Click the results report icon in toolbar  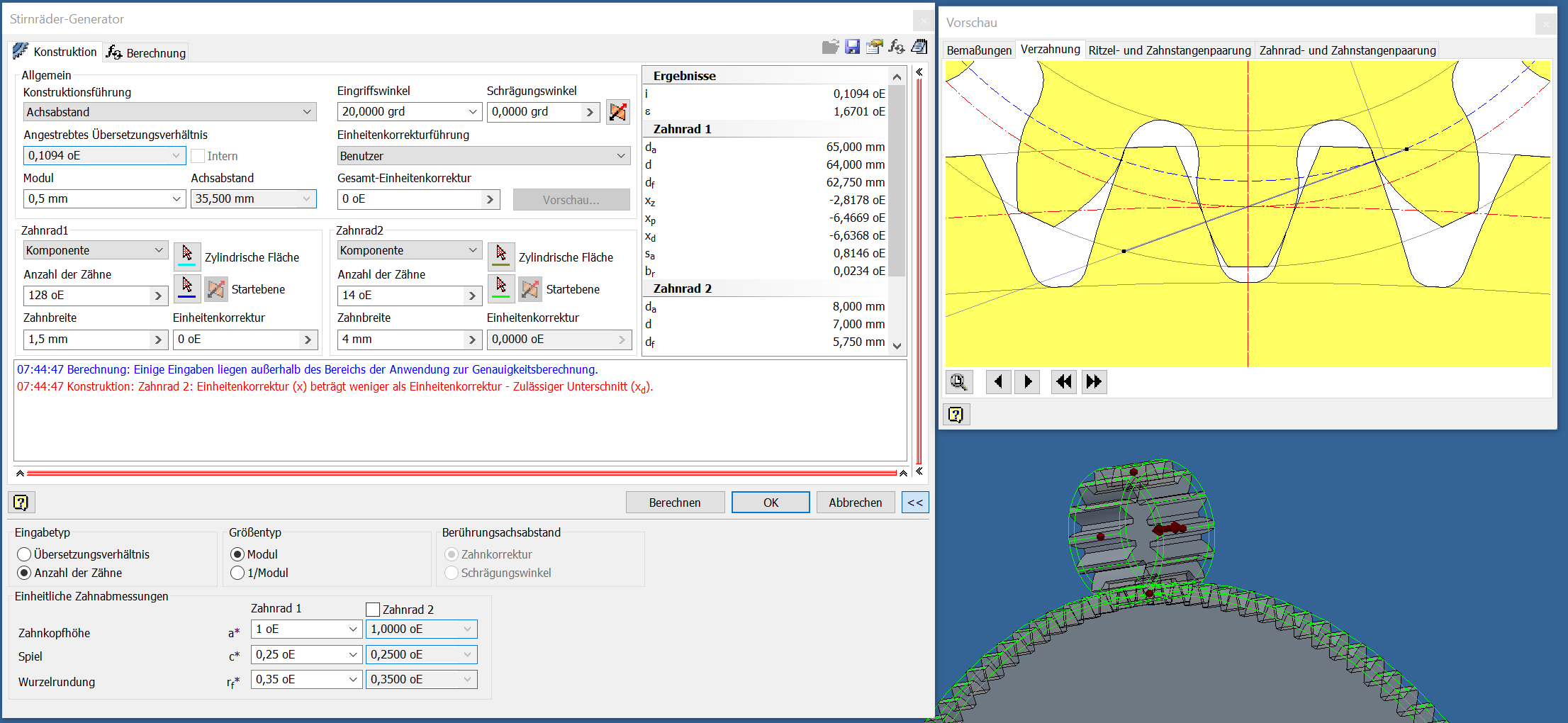point(919,47)
